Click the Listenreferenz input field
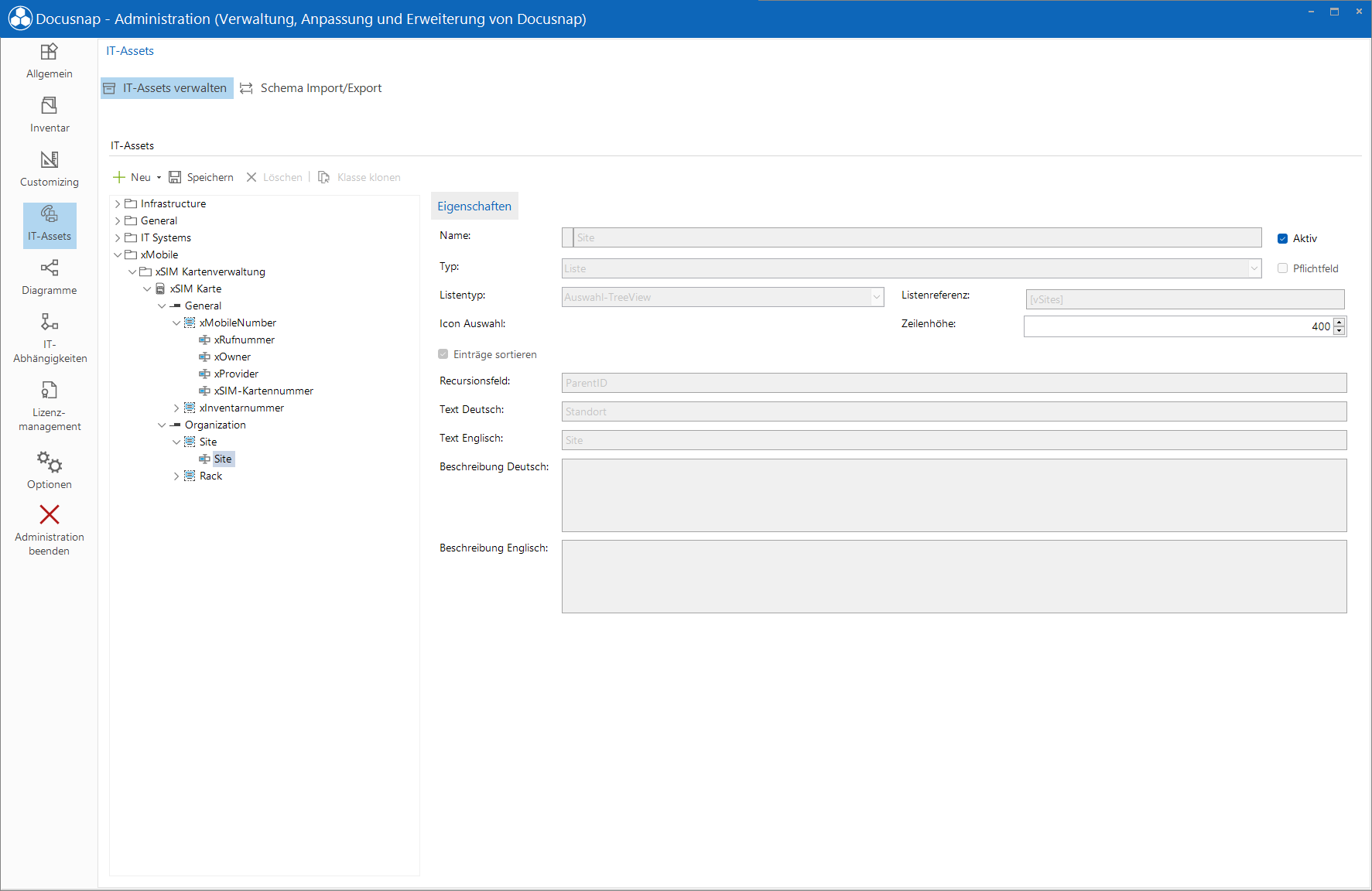 click(x=1185, y=299)
